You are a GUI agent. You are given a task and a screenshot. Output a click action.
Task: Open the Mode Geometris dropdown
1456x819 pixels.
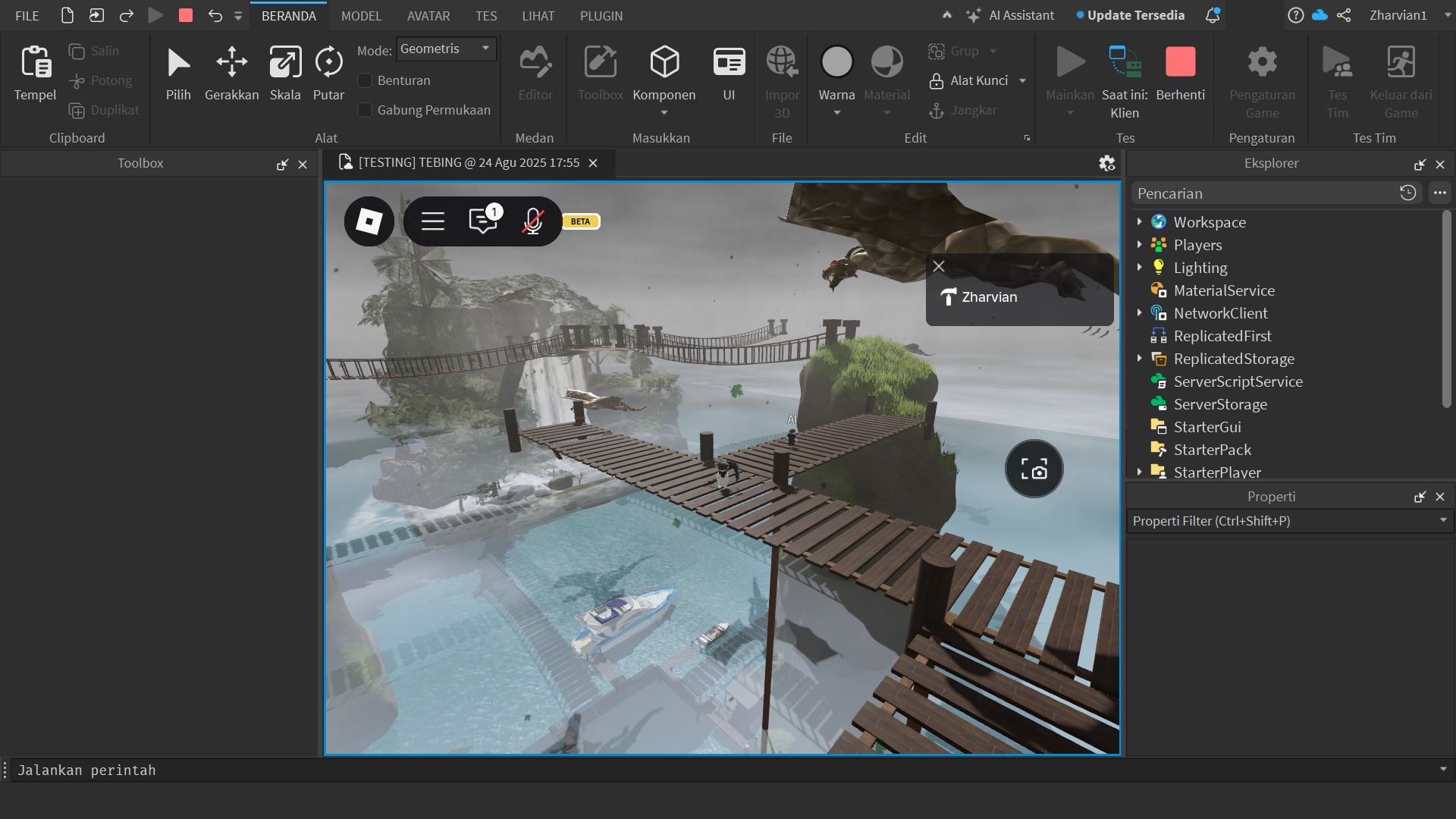pyautogui.click(x=446, y=49)
